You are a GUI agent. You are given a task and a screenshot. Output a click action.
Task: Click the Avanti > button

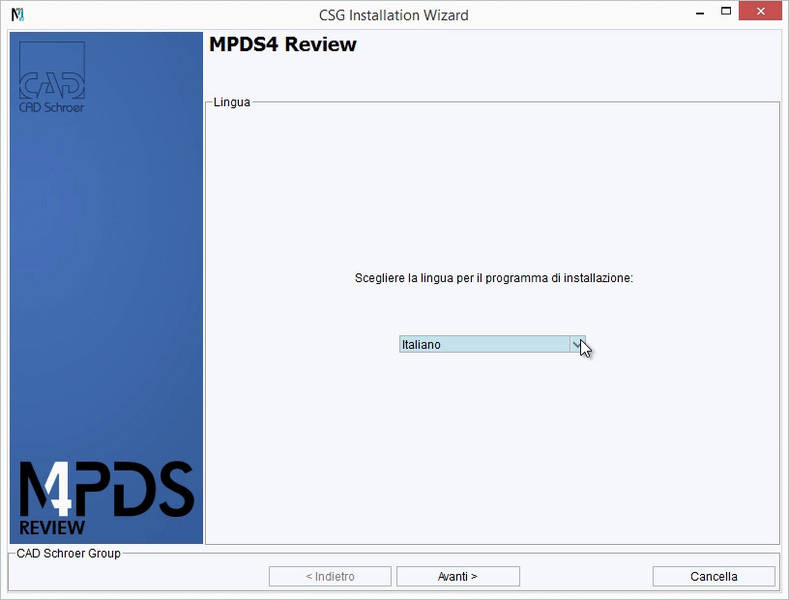click(458, 576)
